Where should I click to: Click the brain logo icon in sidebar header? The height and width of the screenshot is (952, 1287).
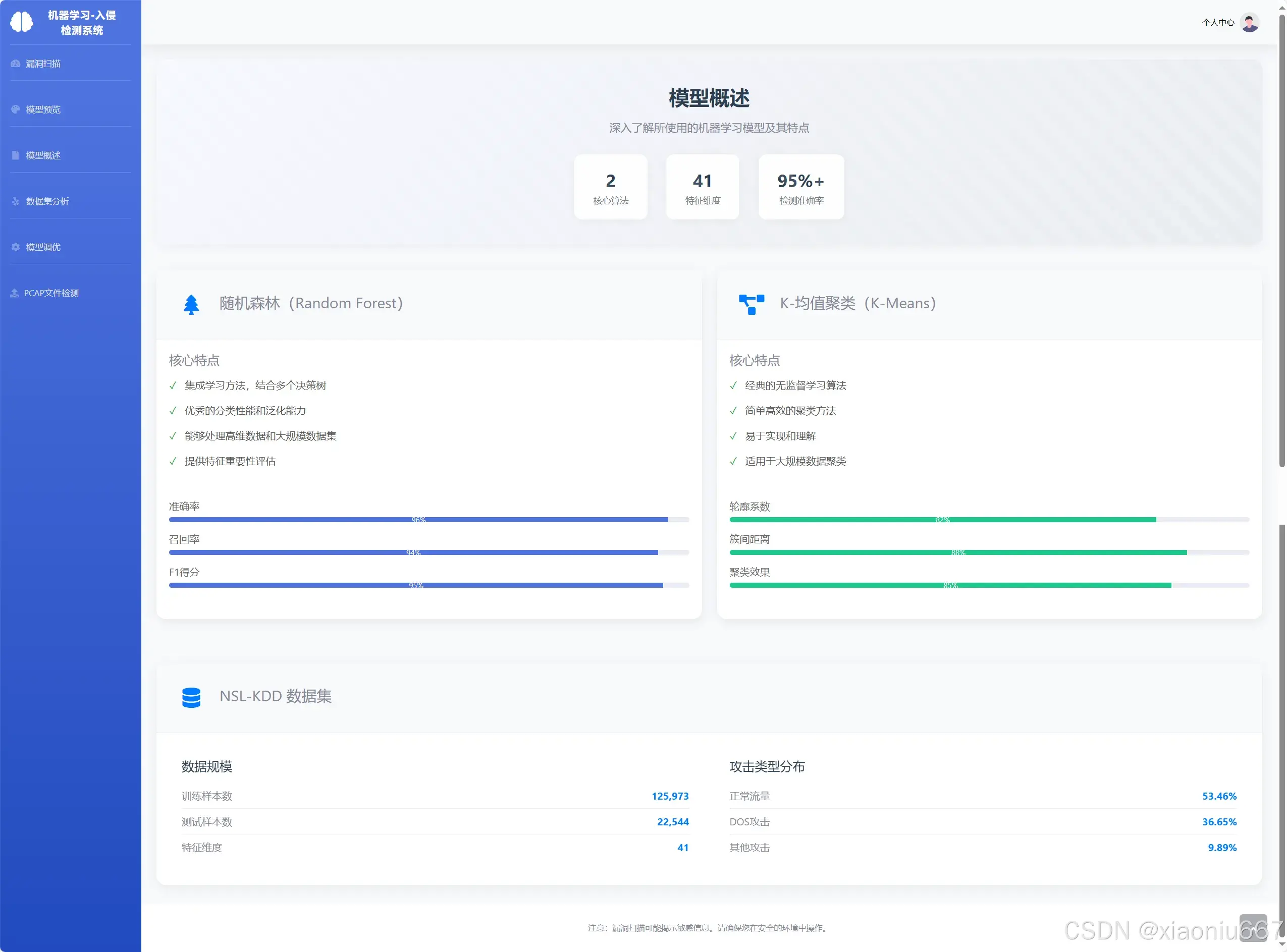click(x=22, y=22)
